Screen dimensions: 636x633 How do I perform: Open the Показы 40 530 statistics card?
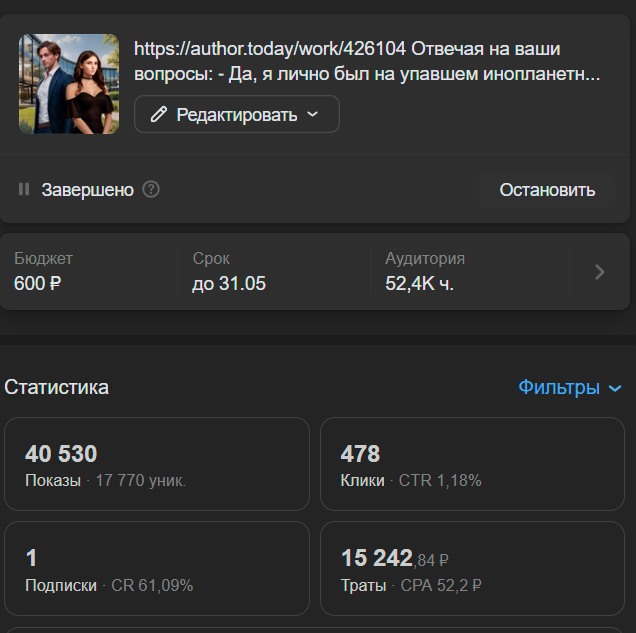[x=157, y=465]
